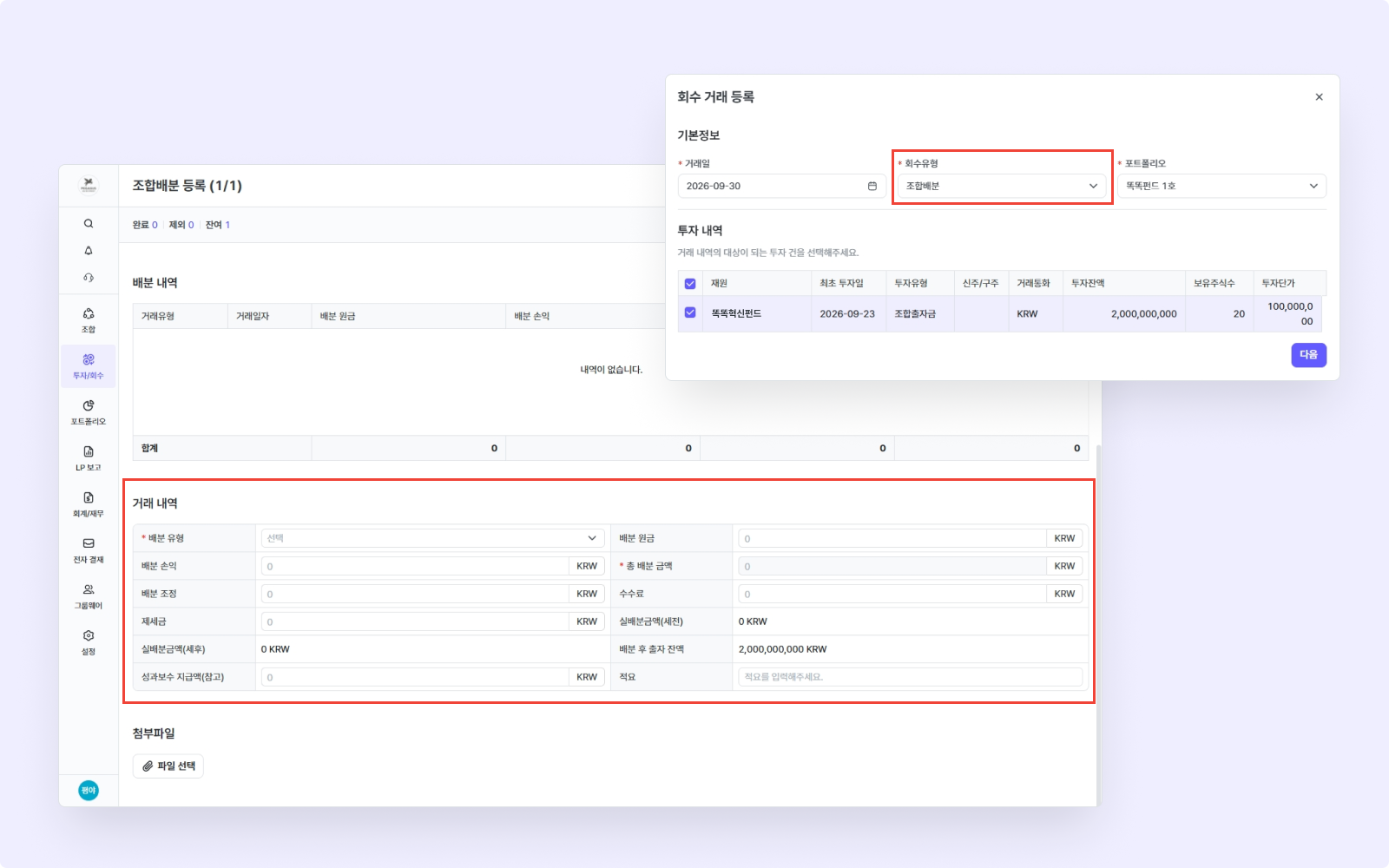Open the notifications bell icon

tap(89, 251)
